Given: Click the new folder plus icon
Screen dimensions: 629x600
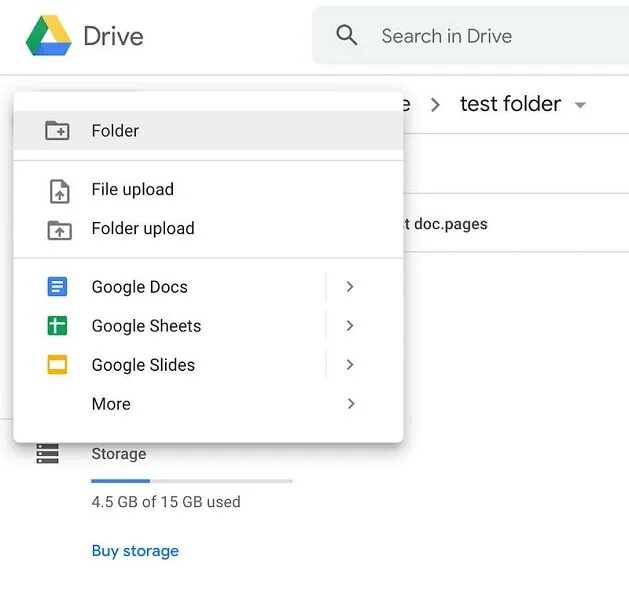Looking at the screenshot, I should pyautogui.click(x=57, y=130).
